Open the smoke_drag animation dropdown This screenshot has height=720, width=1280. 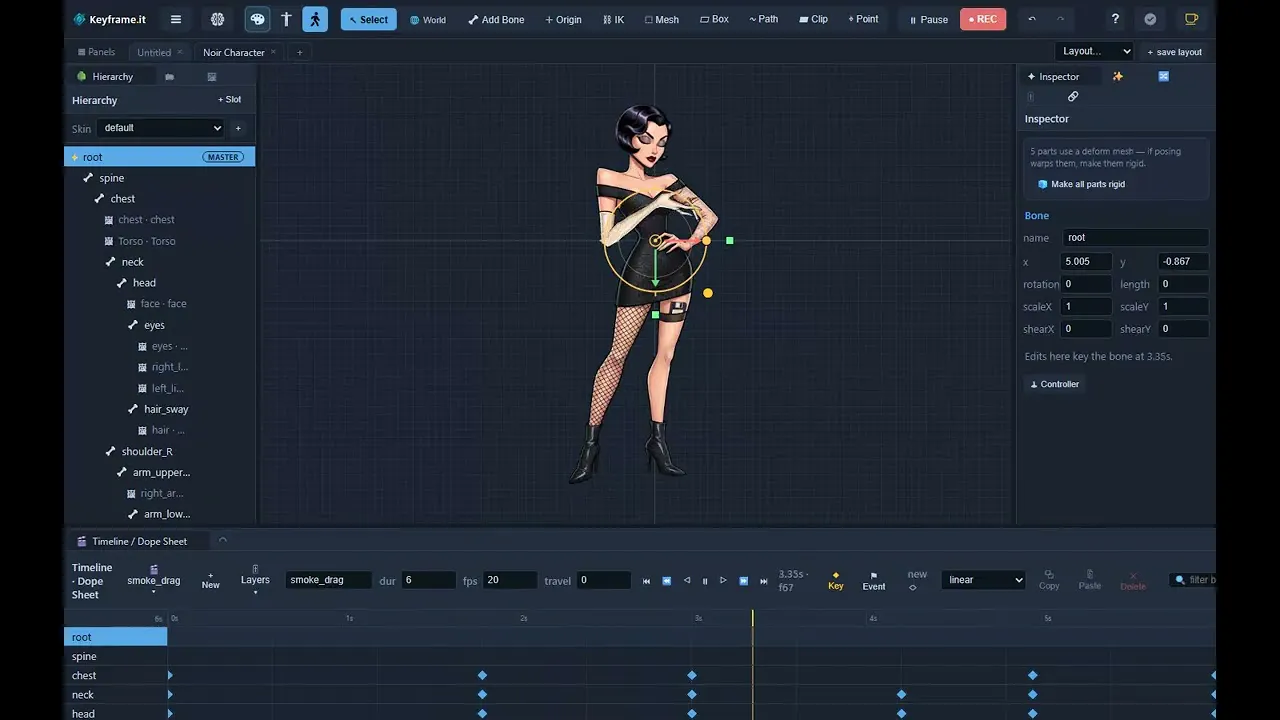154,580
